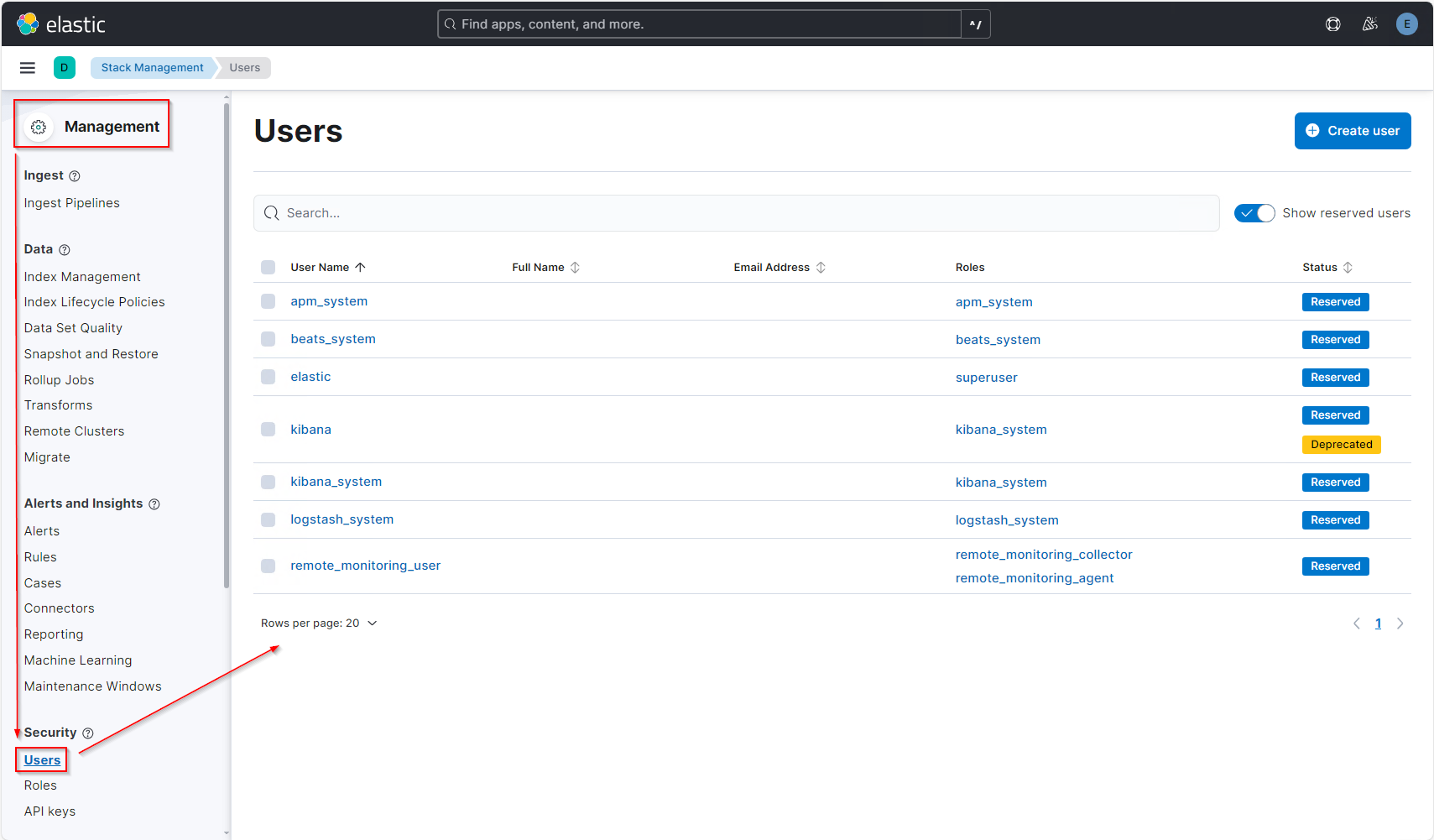Select the apm_system row checkbox
The width and height of the screenshot is (1434, 840).
tap(269, 301)
